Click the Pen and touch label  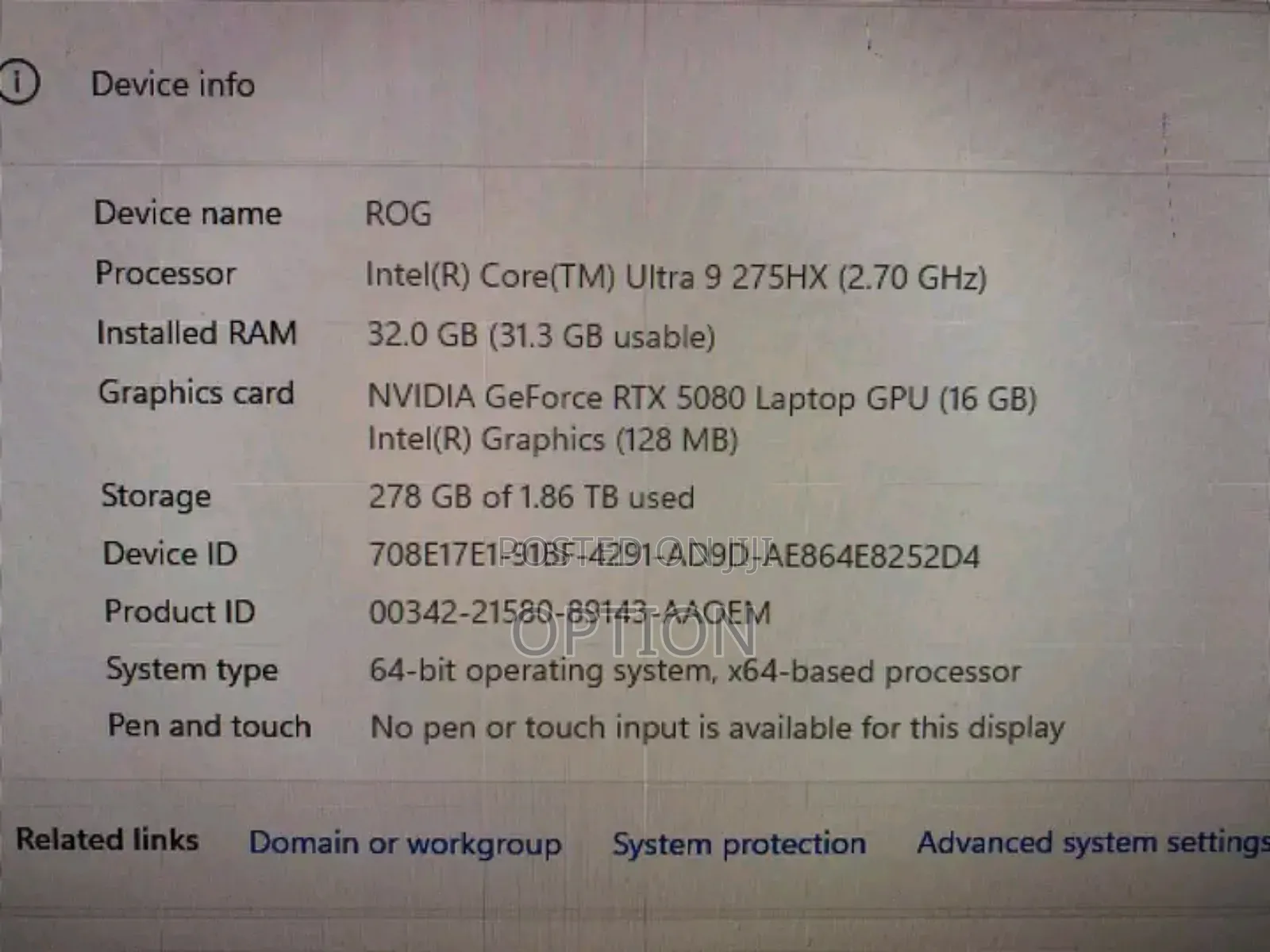click(210, 726)
